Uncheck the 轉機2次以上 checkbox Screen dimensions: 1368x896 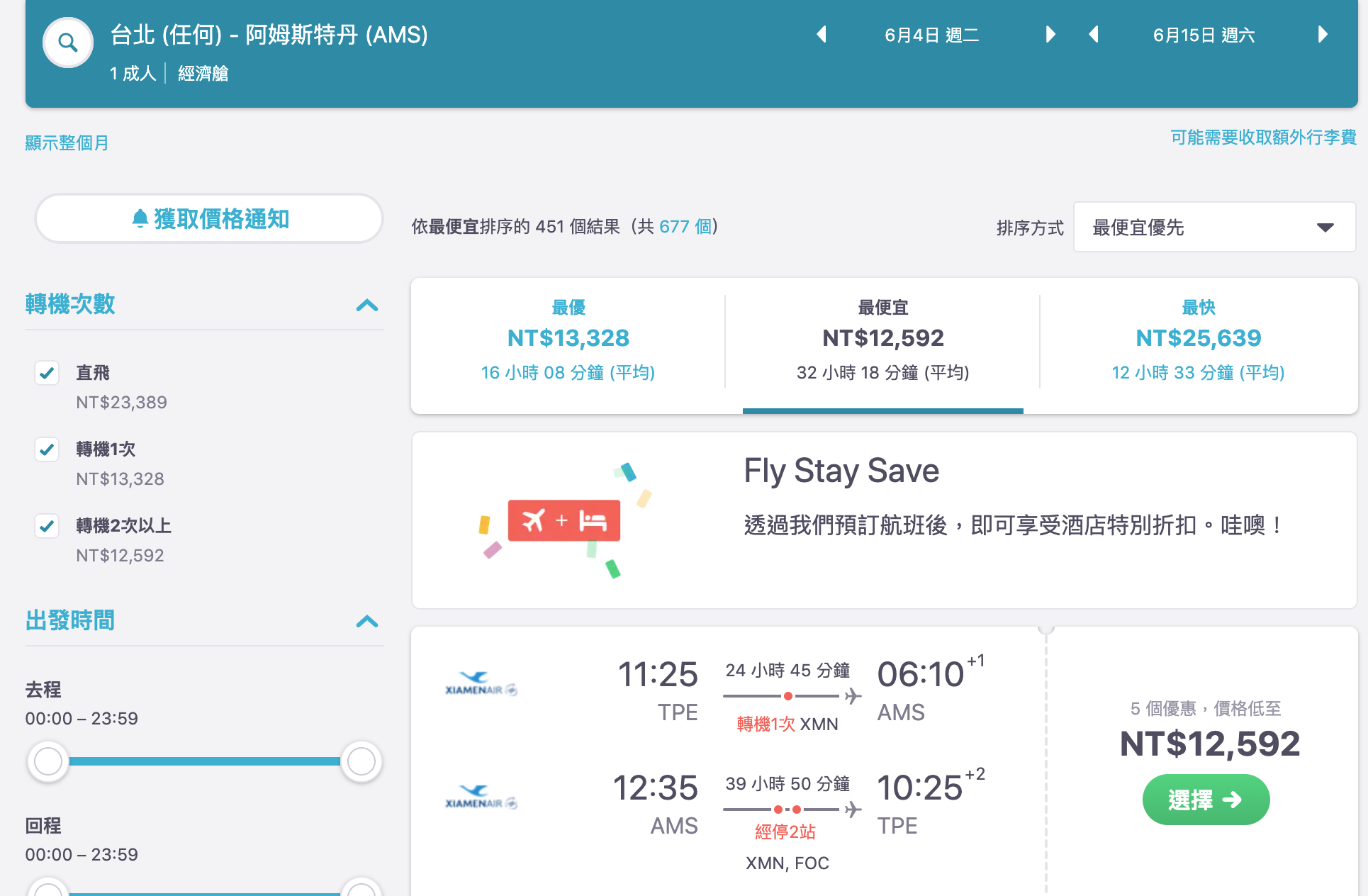(x=47, y=525)
